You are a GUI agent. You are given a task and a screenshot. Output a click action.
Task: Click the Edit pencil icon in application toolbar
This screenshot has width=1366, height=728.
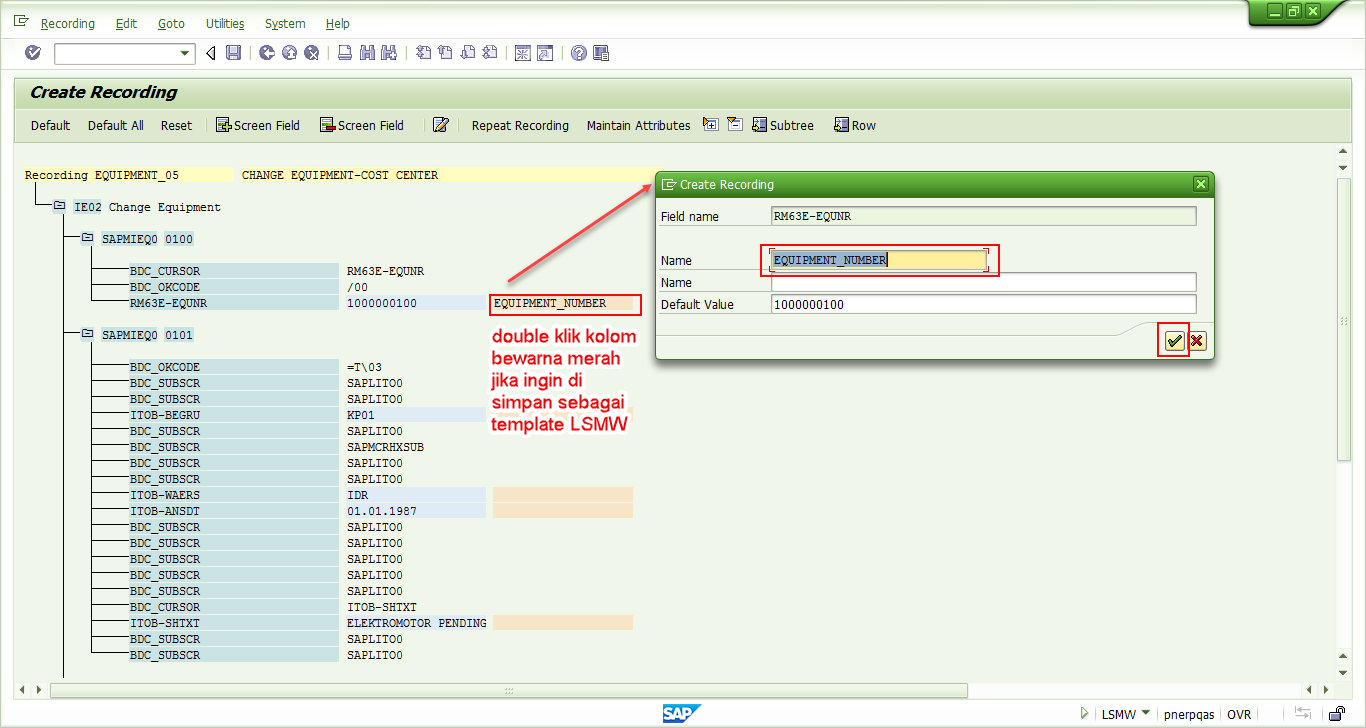point(440,125)
